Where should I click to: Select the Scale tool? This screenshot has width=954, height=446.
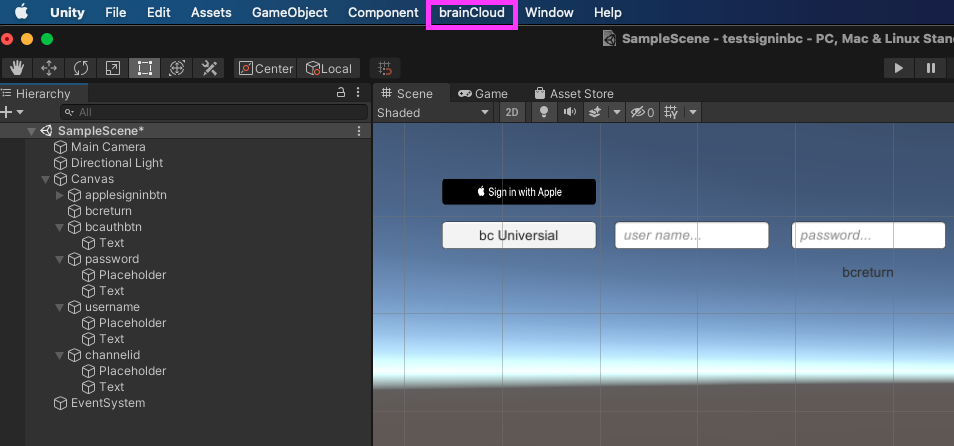coord(113,68)
